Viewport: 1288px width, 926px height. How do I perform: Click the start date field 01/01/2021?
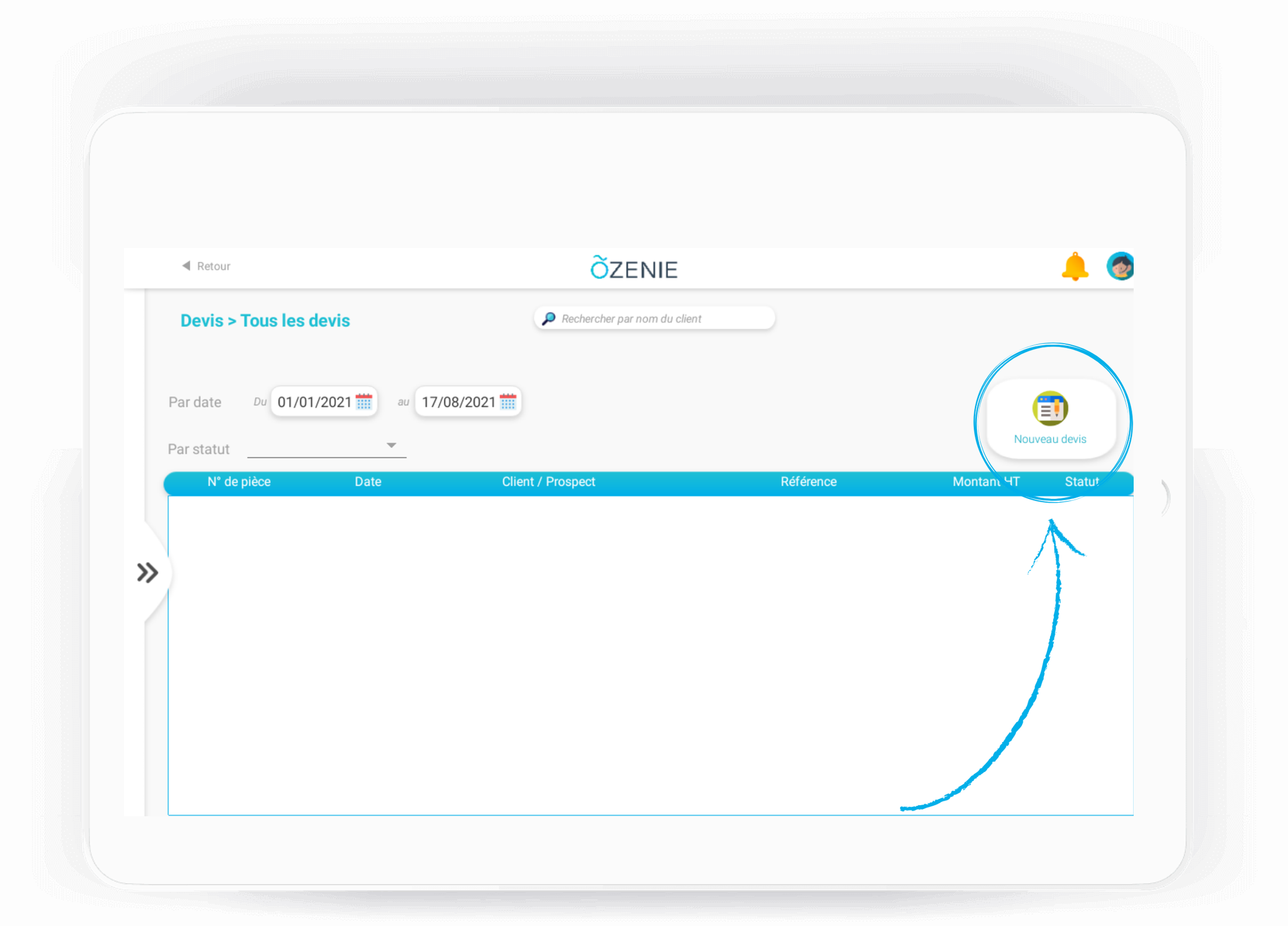324,402
